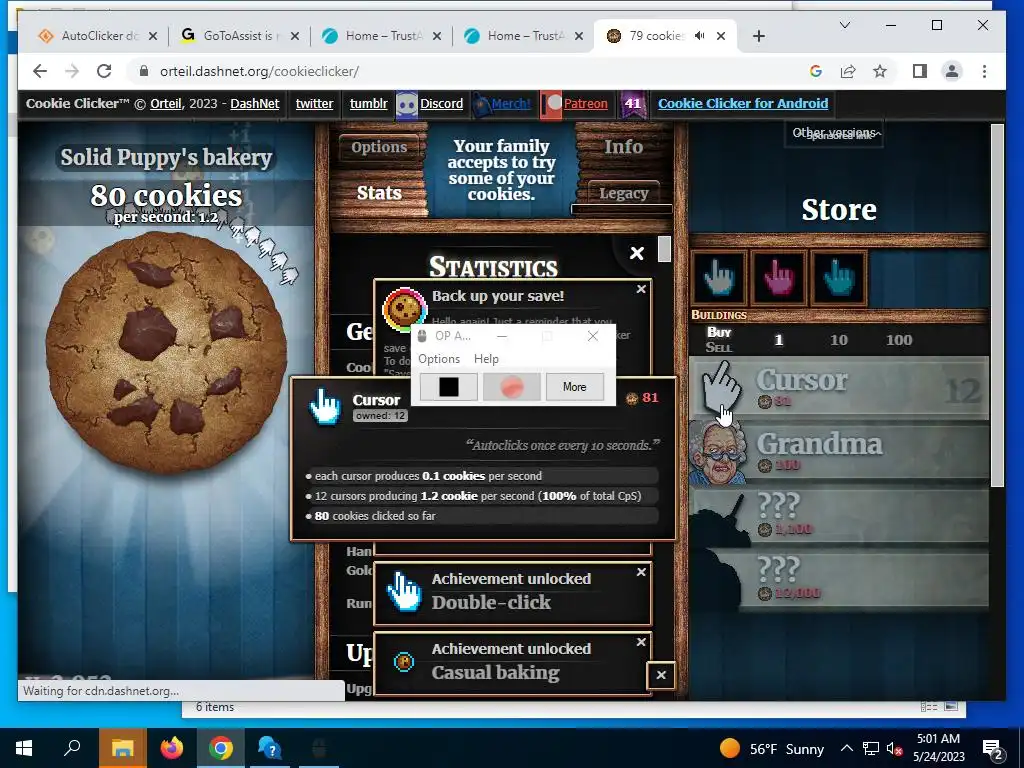Select the locked ??? building costing 1,100
1024x768 pixels.
(839, 515)
